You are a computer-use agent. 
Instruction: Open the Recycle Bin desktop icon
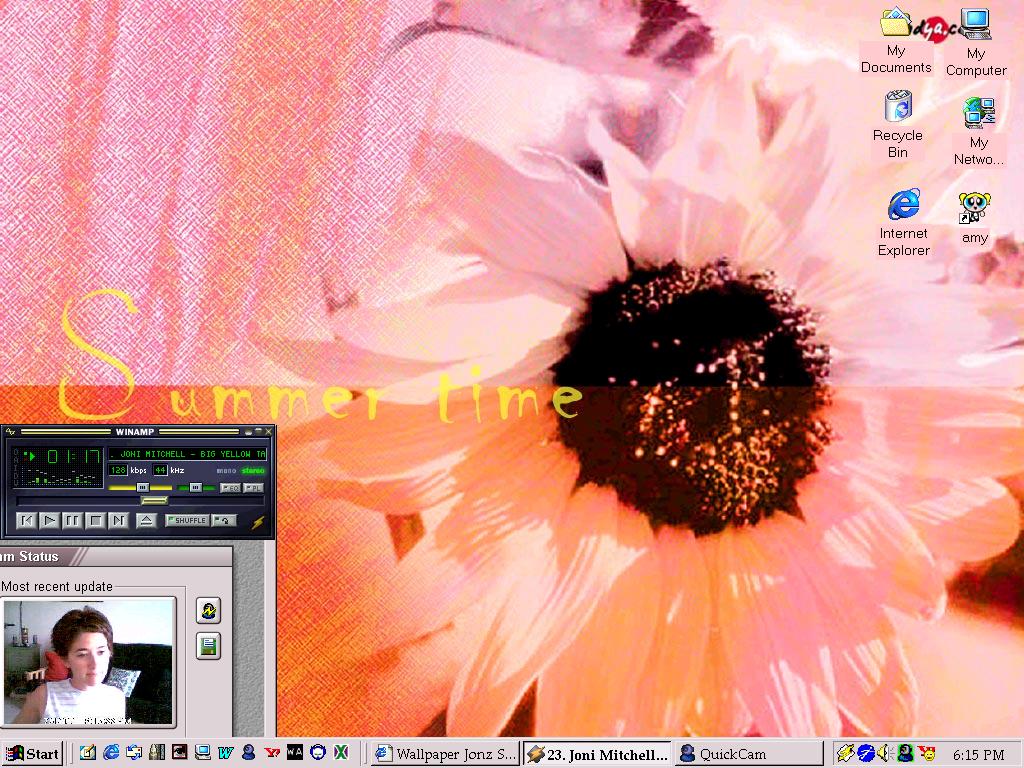pos(898,108)
